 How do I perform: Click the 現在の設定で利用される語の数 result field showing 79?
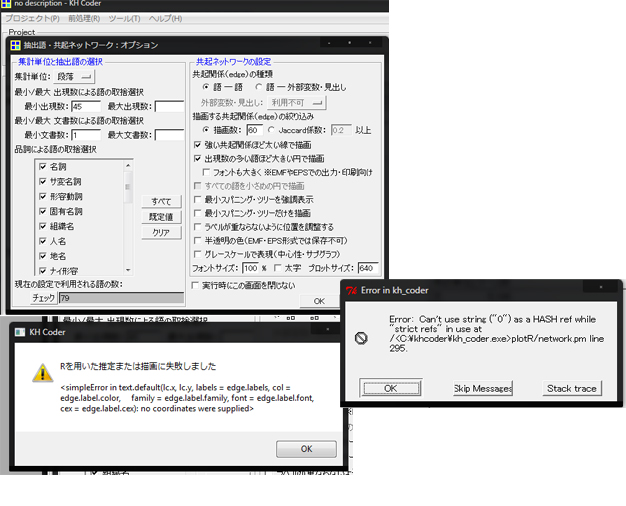tap(121, 298)
